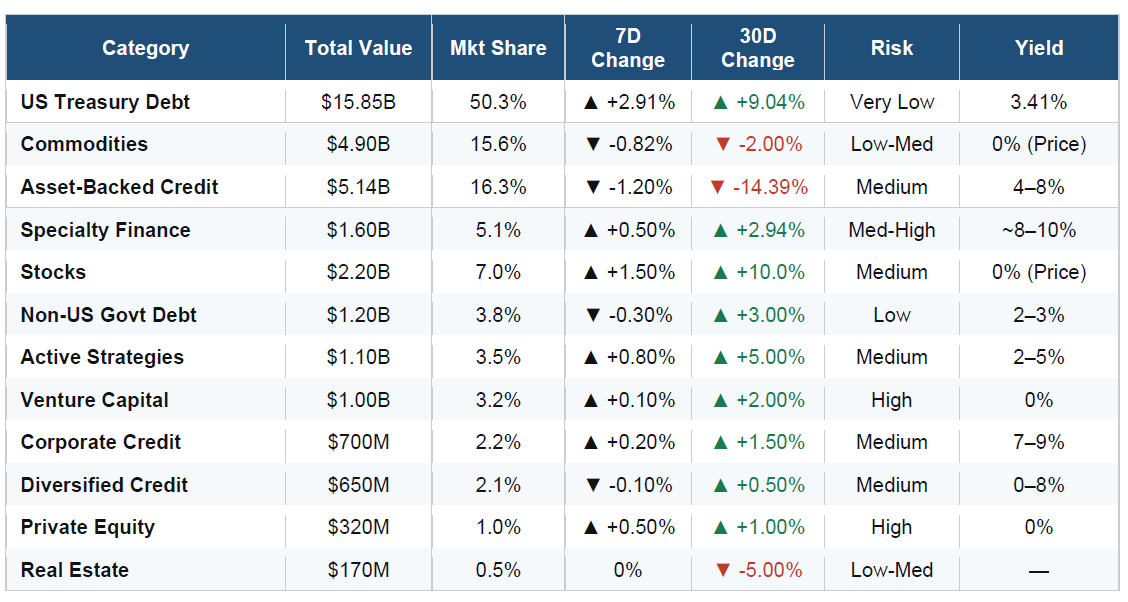Click the red down arrow beside -14.39%
Viewport: 1128px width, 602px height.
click(717, 188)
